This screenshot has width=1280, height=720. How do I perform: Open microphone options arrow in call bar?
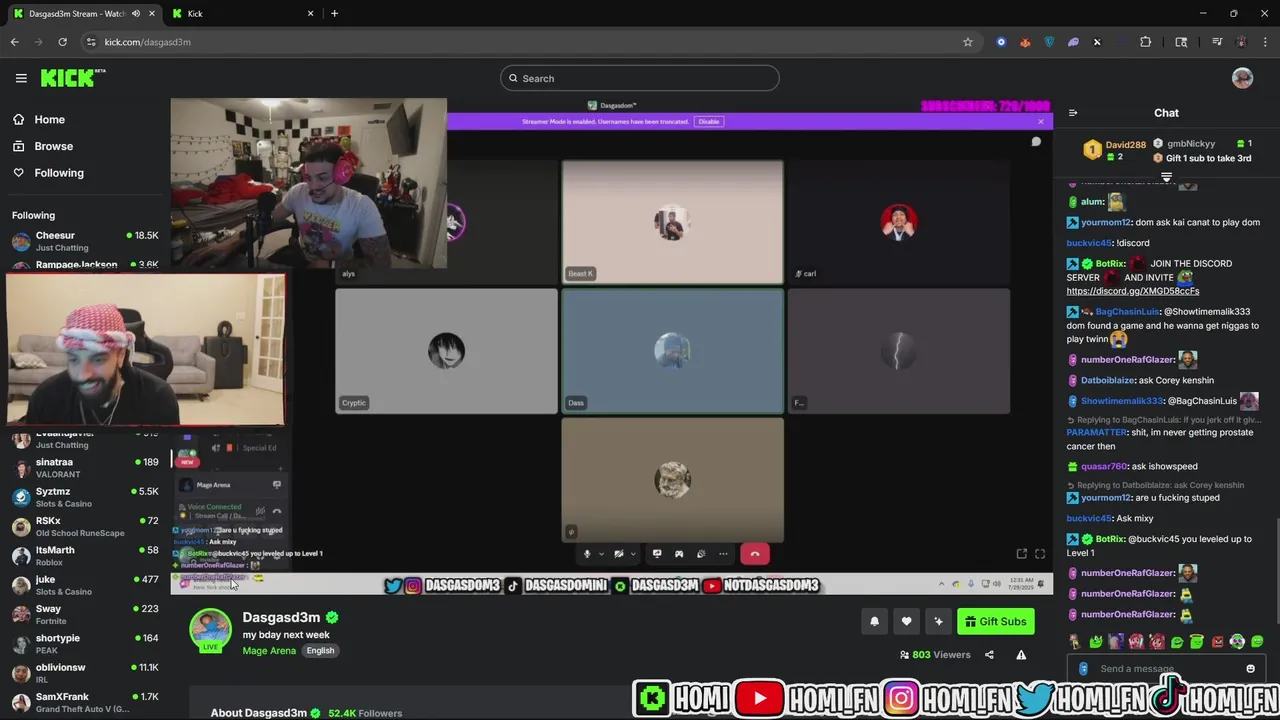601,554
